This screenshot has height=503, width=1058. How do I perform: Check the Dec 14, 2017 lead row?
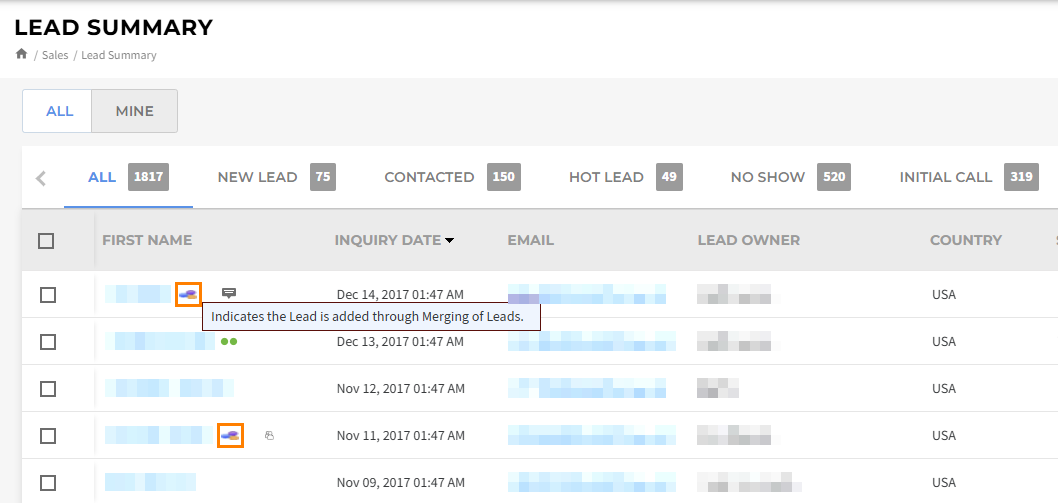[47, 295]
